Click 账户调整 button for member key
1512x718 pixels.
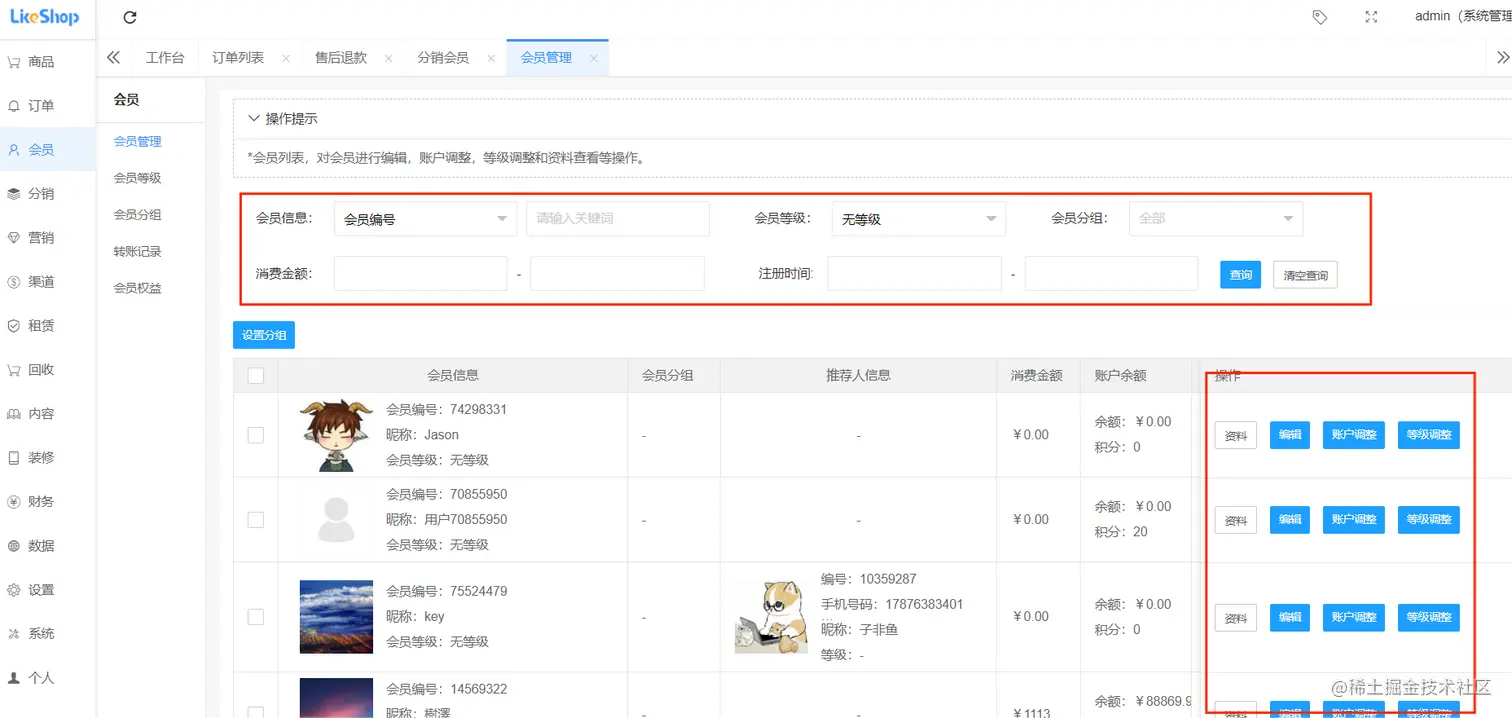pyautogui.click(x=1354, y=618)
